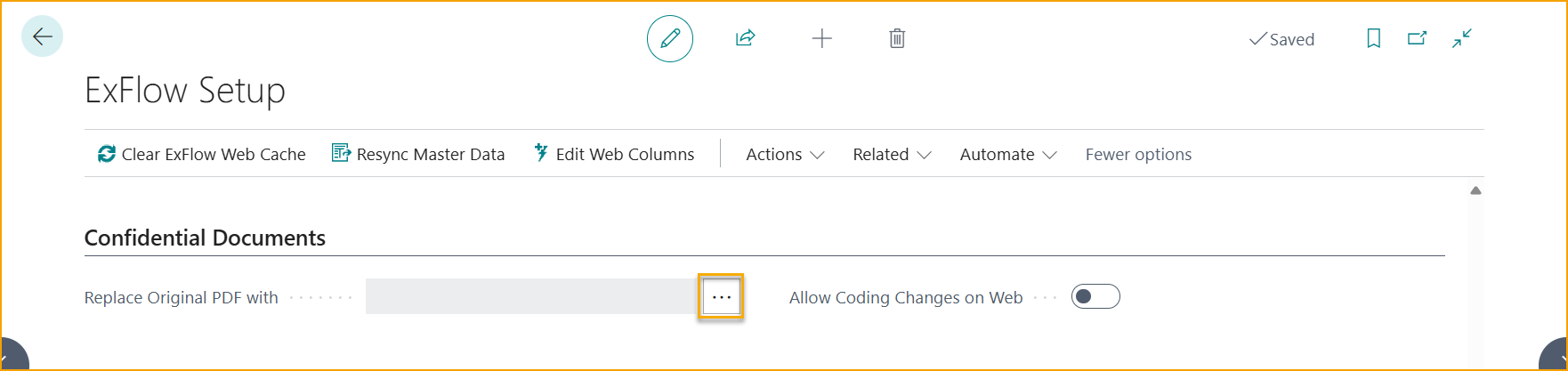Click the Confidential Documents section heading
The width and height of the screenshot is (1568, 371).
(205, 238)
